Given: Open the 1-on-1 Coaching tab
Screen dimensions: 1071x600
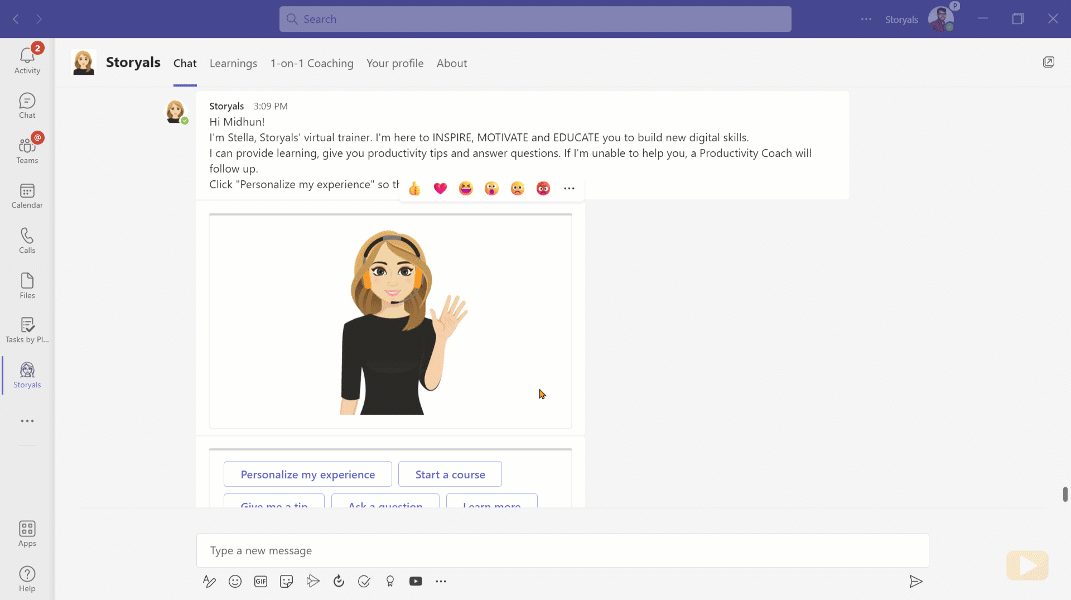Looking at the screenshot, I should (312, 63).
